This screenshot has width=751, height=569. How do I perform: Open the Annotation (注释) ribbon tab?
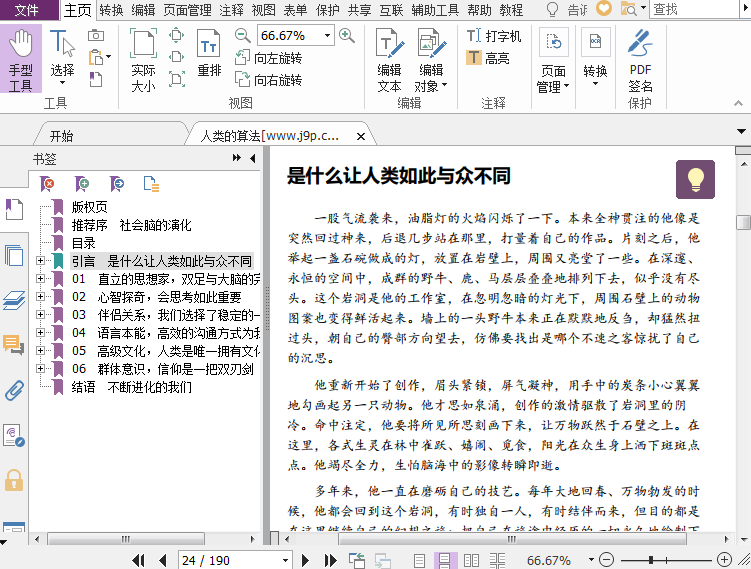[231, 10]
